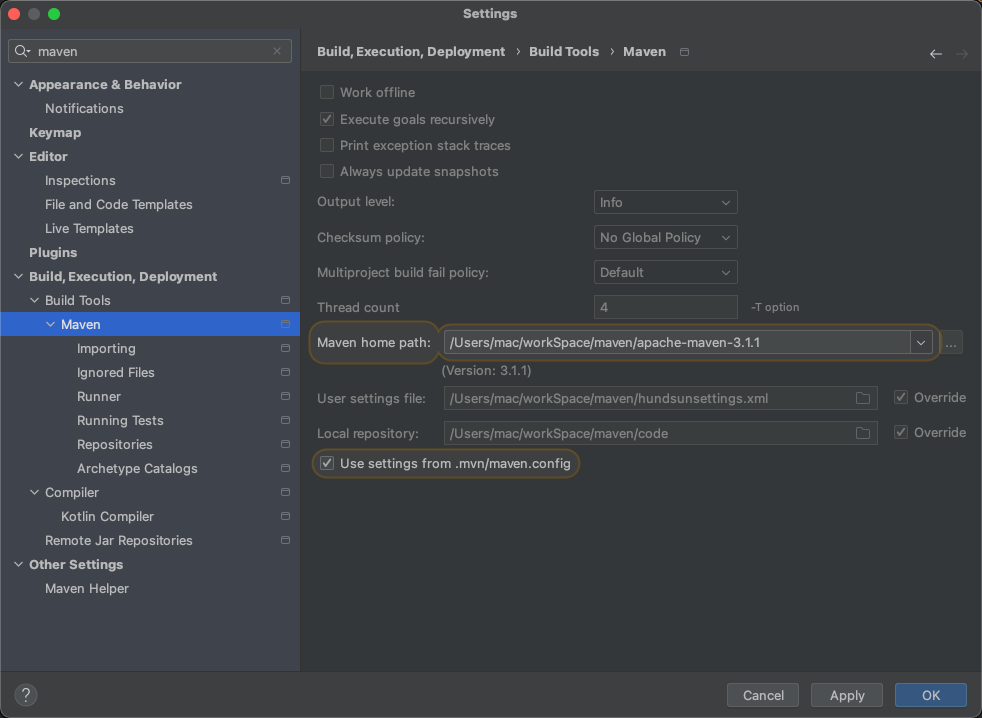
Task: Expand the Maven home path dropdown arrow
Action: pyautogui.click(x=920, y=343)
